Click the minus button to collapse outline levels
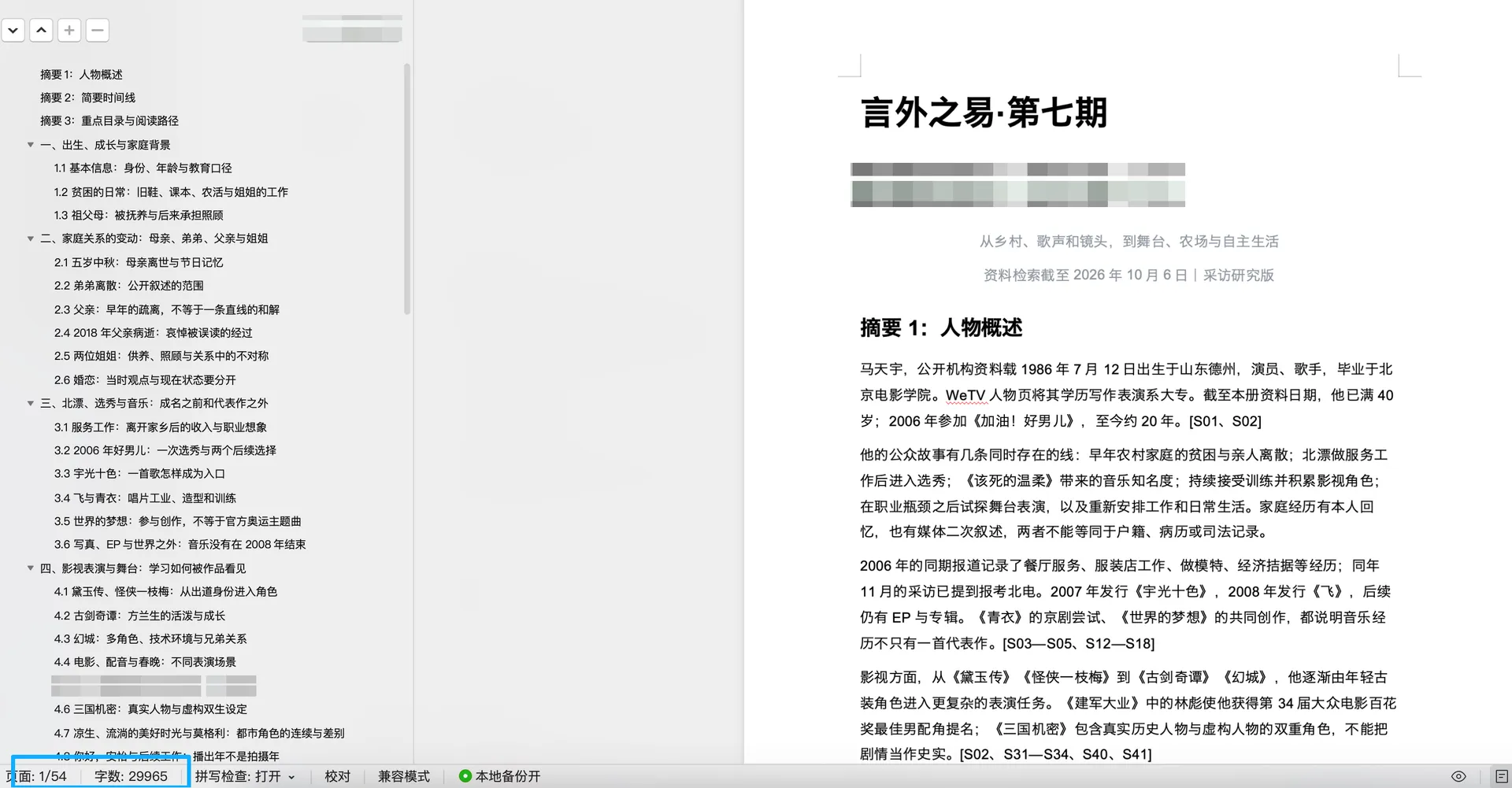Viewport: 1512px width, 788px height. click(98, 31)
